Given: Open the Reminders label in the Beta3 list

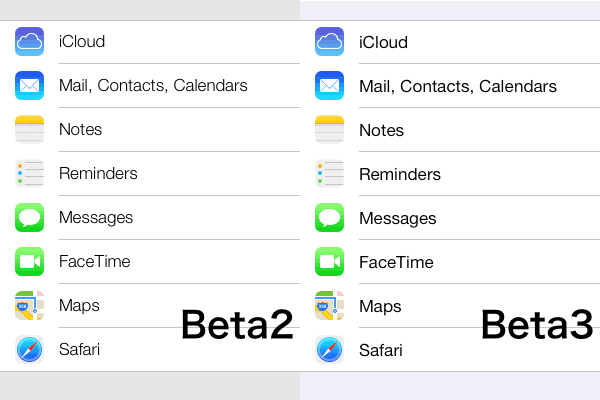Looking at the screenshot, I should click(400, 174).
